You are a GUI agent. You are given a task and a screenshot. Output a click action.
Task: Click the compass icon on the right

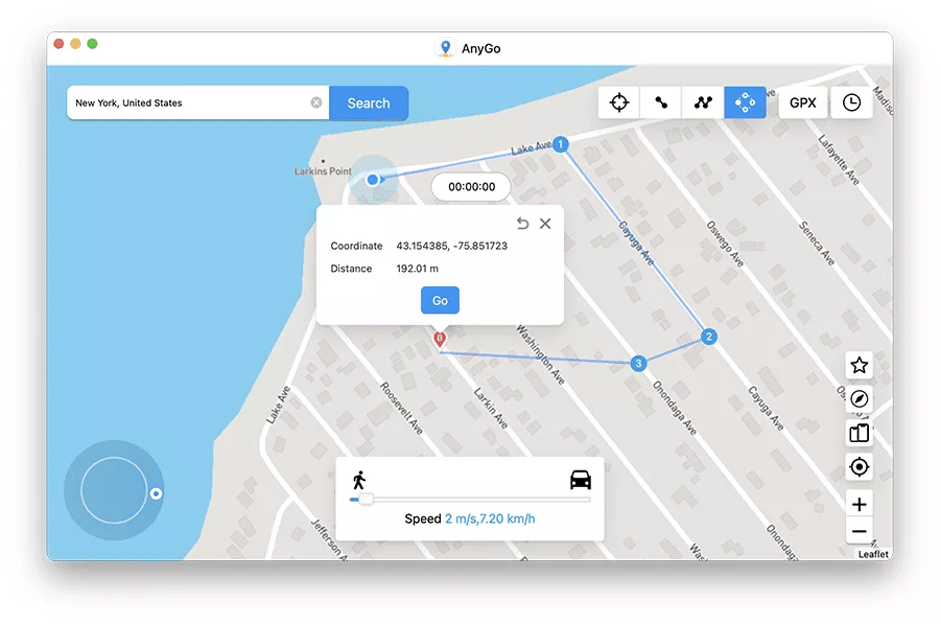coord(858,400)
